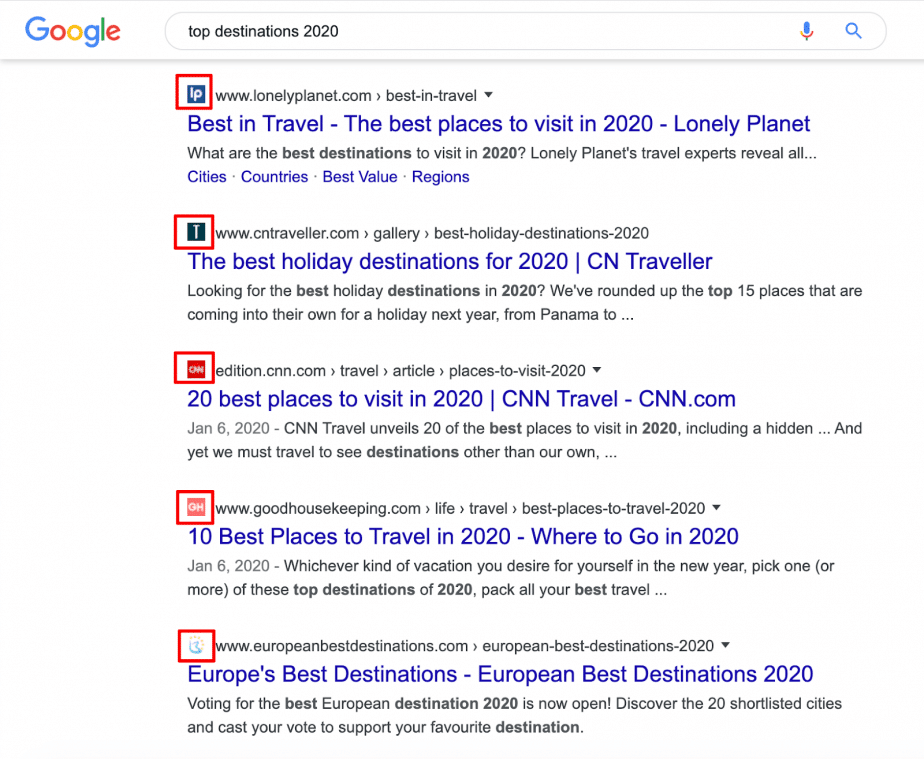Click the blue search magnifier icon
The image size is (924, 759).
(853, 31)
